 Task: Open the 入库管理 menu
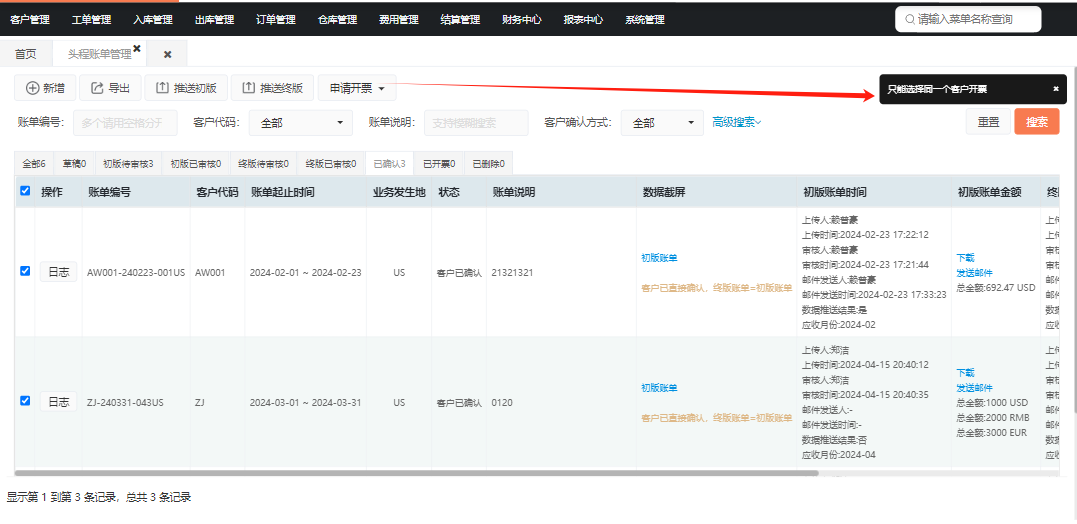click(x=153, y=20)
